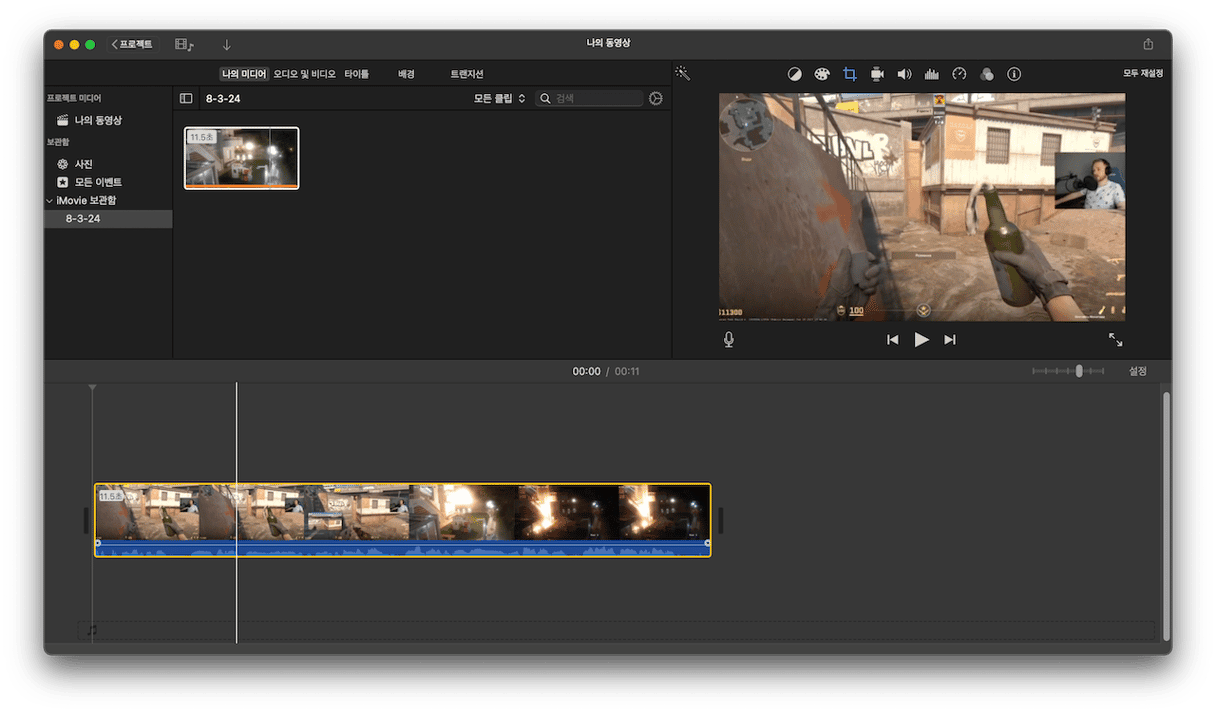Open the speedometer speed tool
The image size is (1216, 713).
(x=959, y=74)
